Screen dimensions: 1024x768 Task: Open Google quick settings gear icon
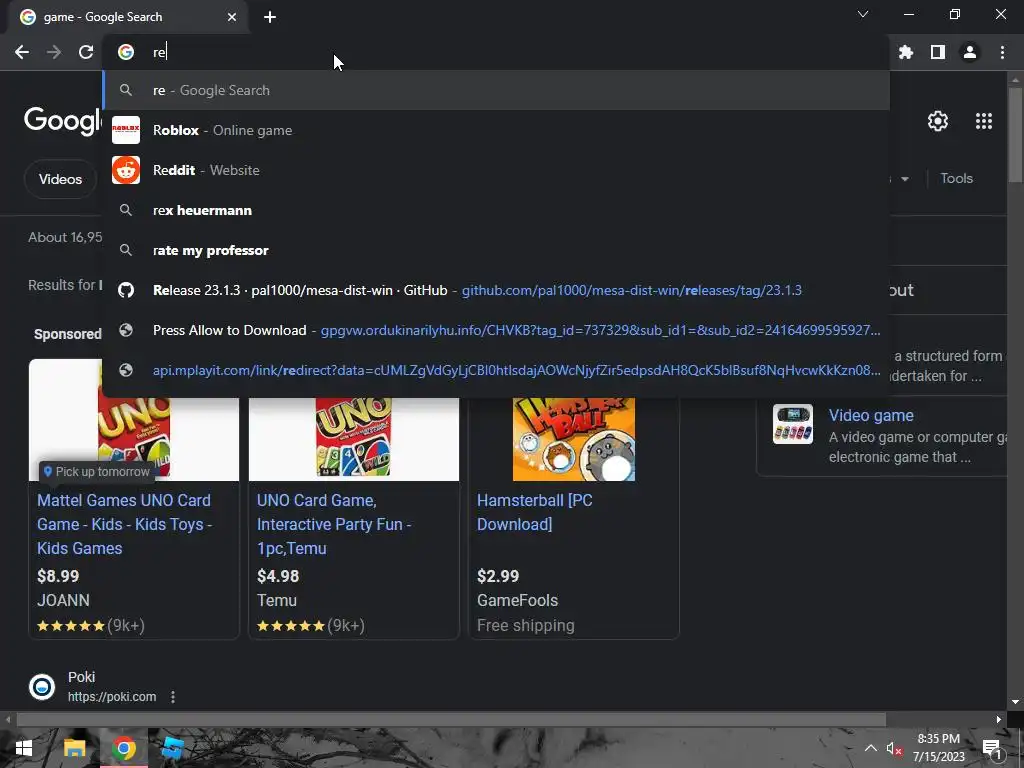(938, 121)
